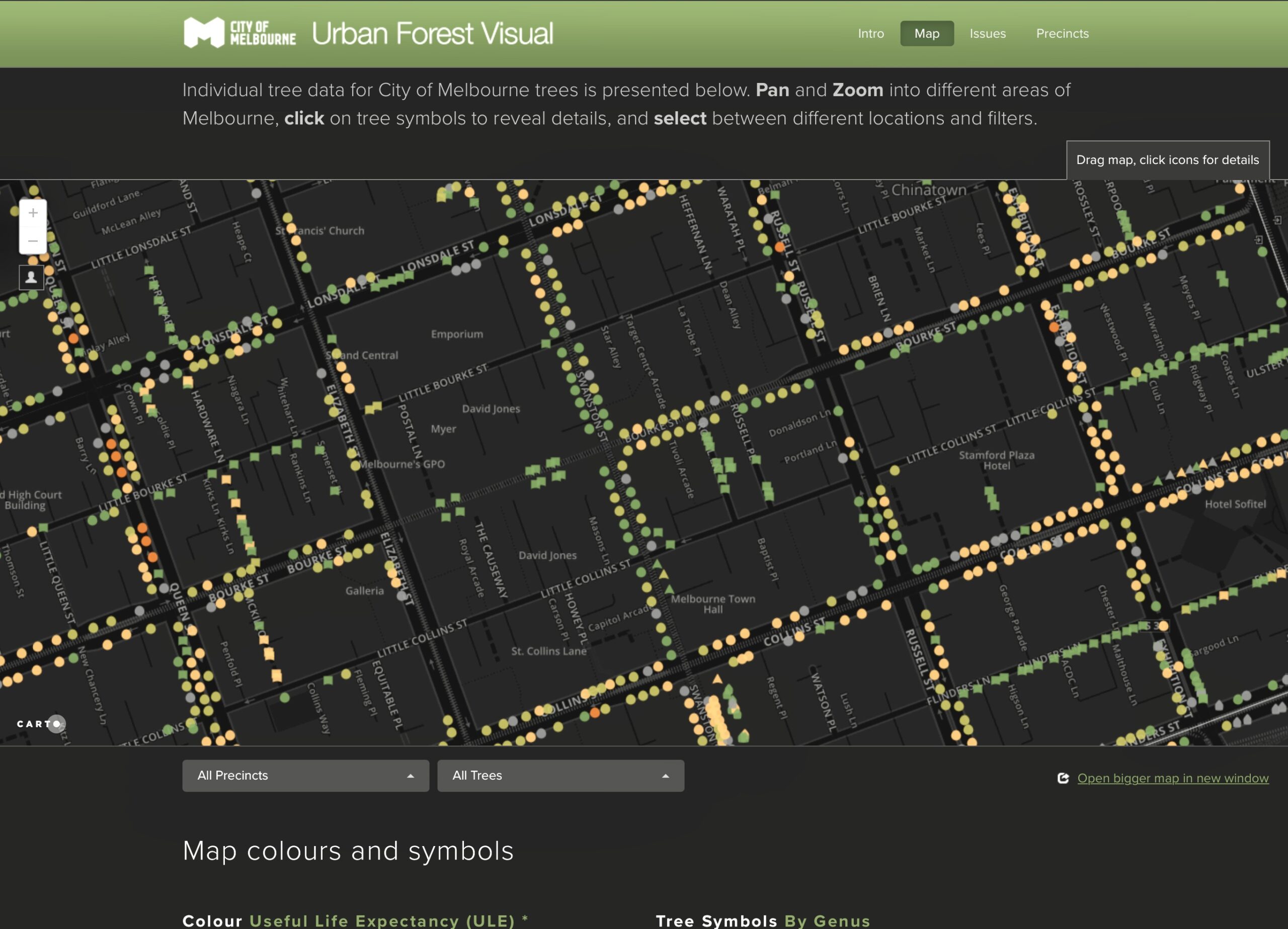Click an orange tree dot near Russell Street

tap(780, 248)
